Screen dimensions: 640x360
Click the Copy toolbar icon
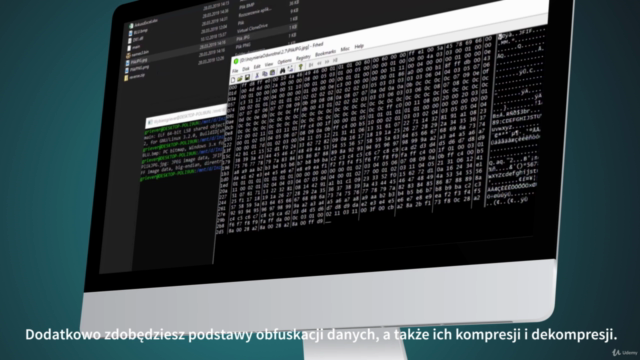(264, 74)
